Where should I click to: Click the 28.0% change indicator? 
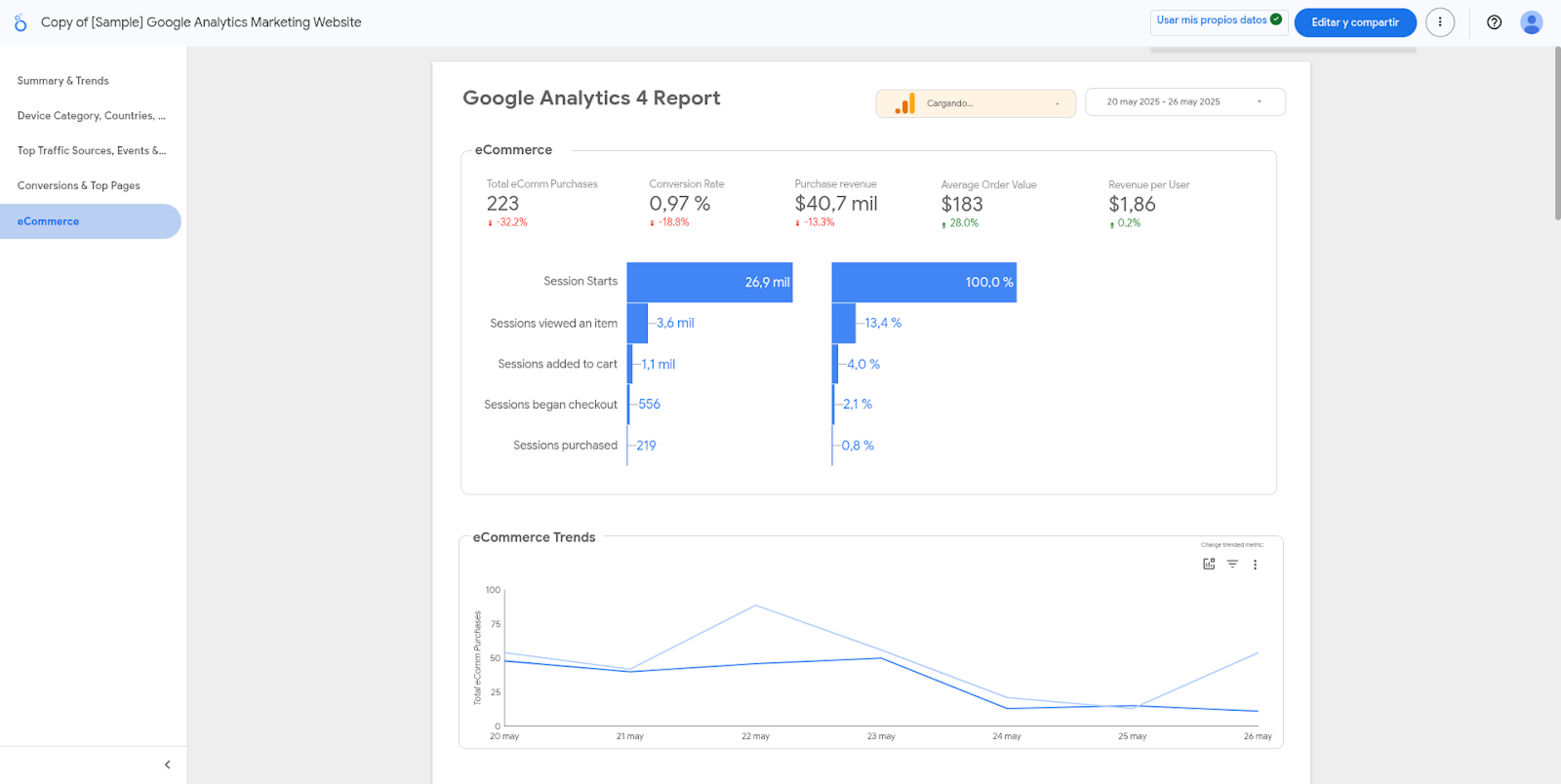pos(960,223)
